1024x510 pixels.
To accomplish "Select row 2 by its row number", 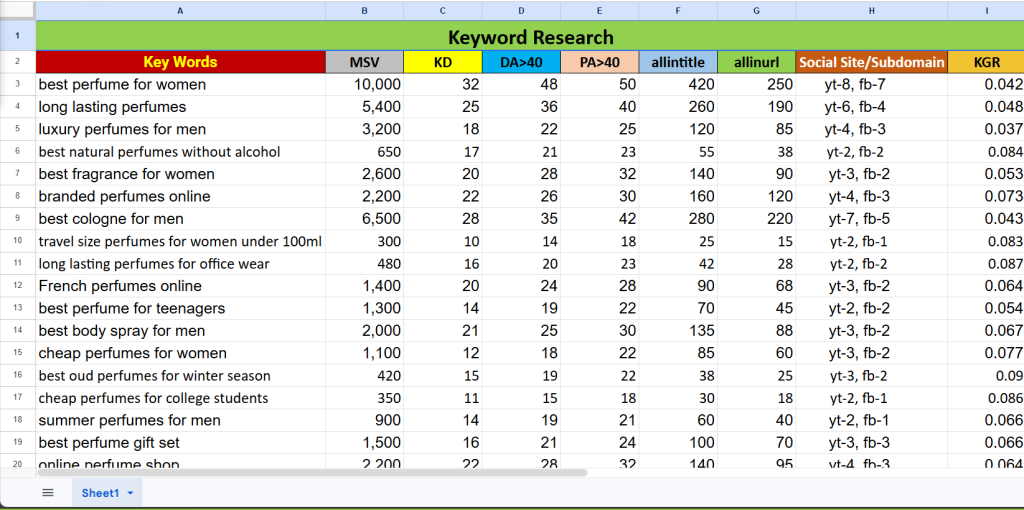I will coord(17,62).
